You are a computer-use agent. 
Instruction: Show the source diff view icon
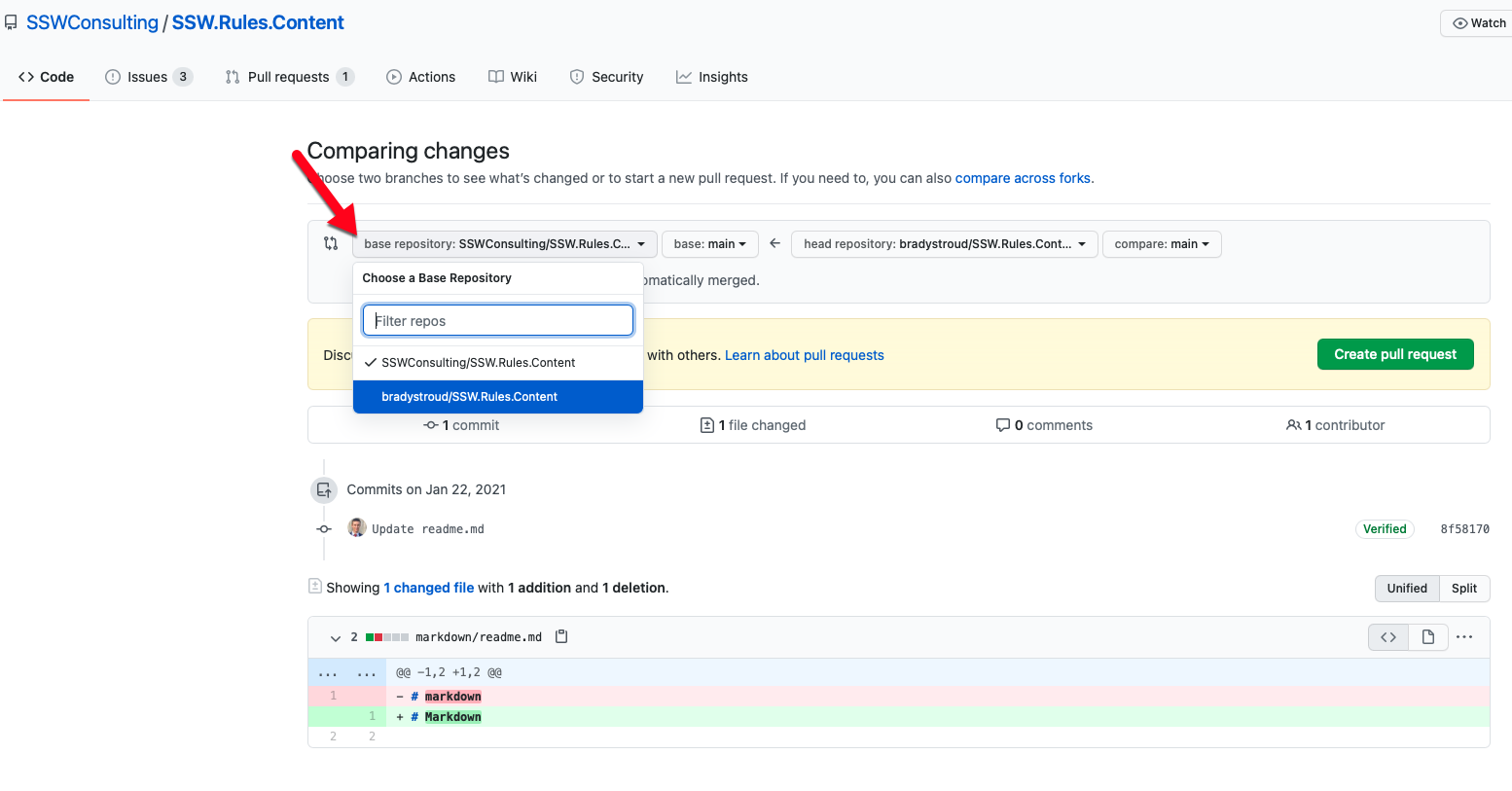[1388, 637]
